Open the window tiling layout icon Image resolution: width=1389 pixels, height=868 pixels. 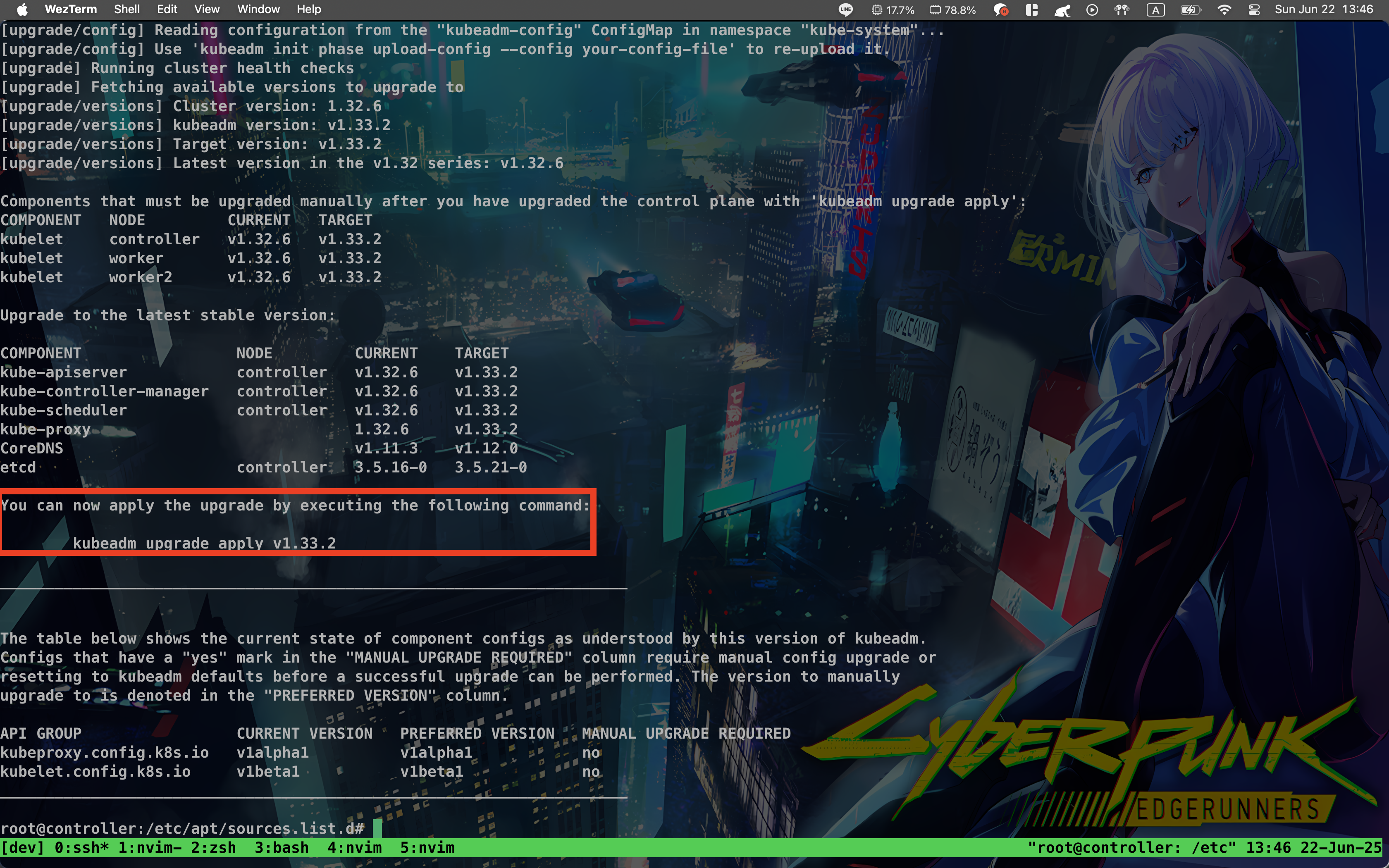pyautogui.click(x=1031, y=10)
